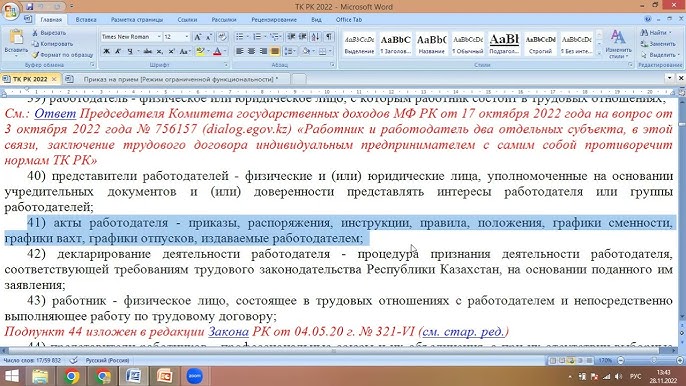The image size is (686, 386).
Task: Open the PowerPoint icon in taskbar
Action: 164,376
